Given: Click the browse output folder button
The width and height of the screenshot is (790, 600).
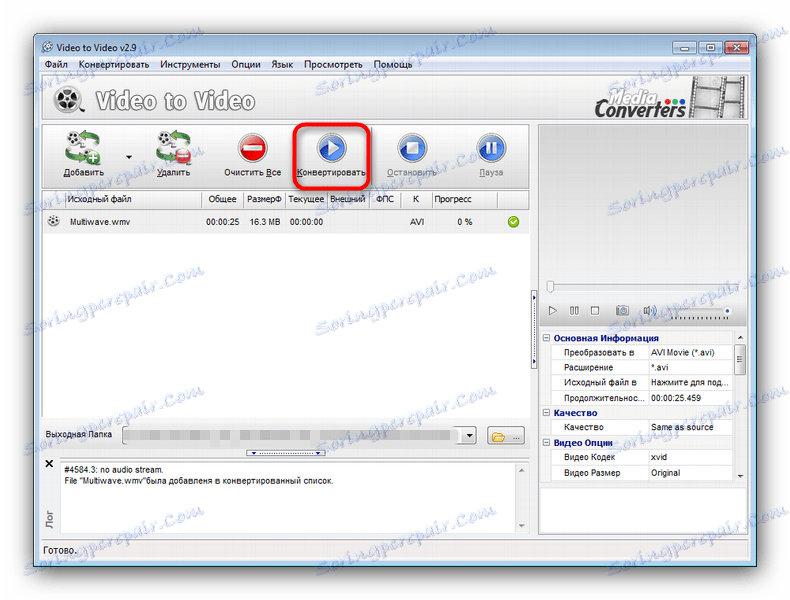Looking at the screenshot, I should [x=506, y=436].
